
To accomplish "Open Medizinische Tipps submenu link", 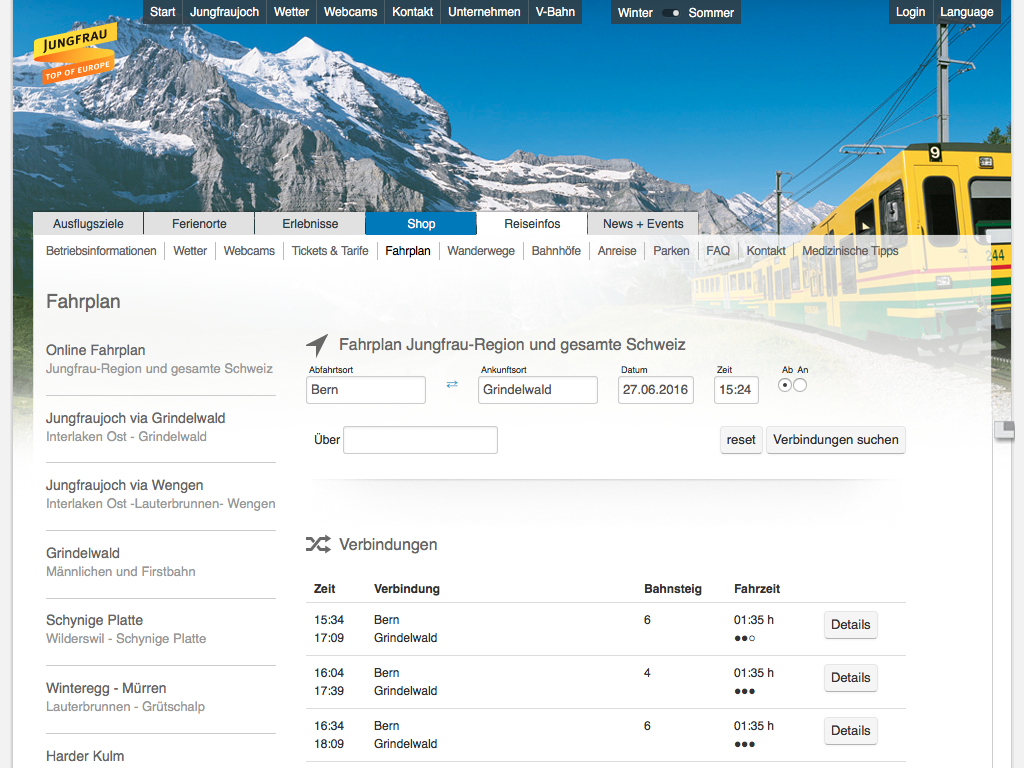I will tap(850, 251).
